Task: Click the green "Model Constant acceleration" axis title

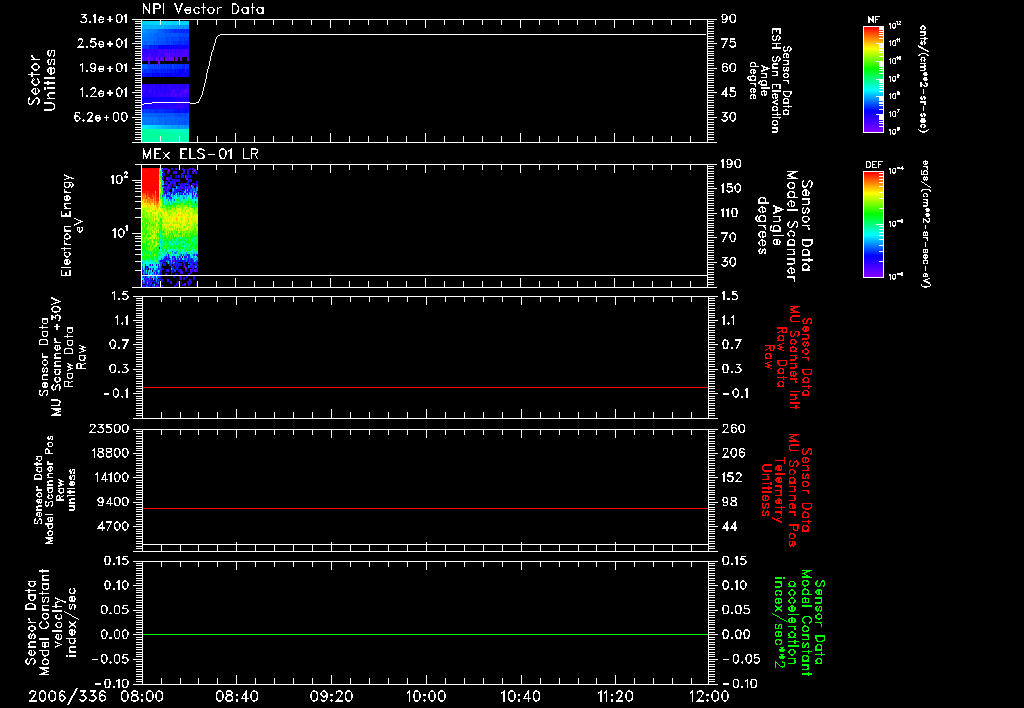Action: pos(799,622)
